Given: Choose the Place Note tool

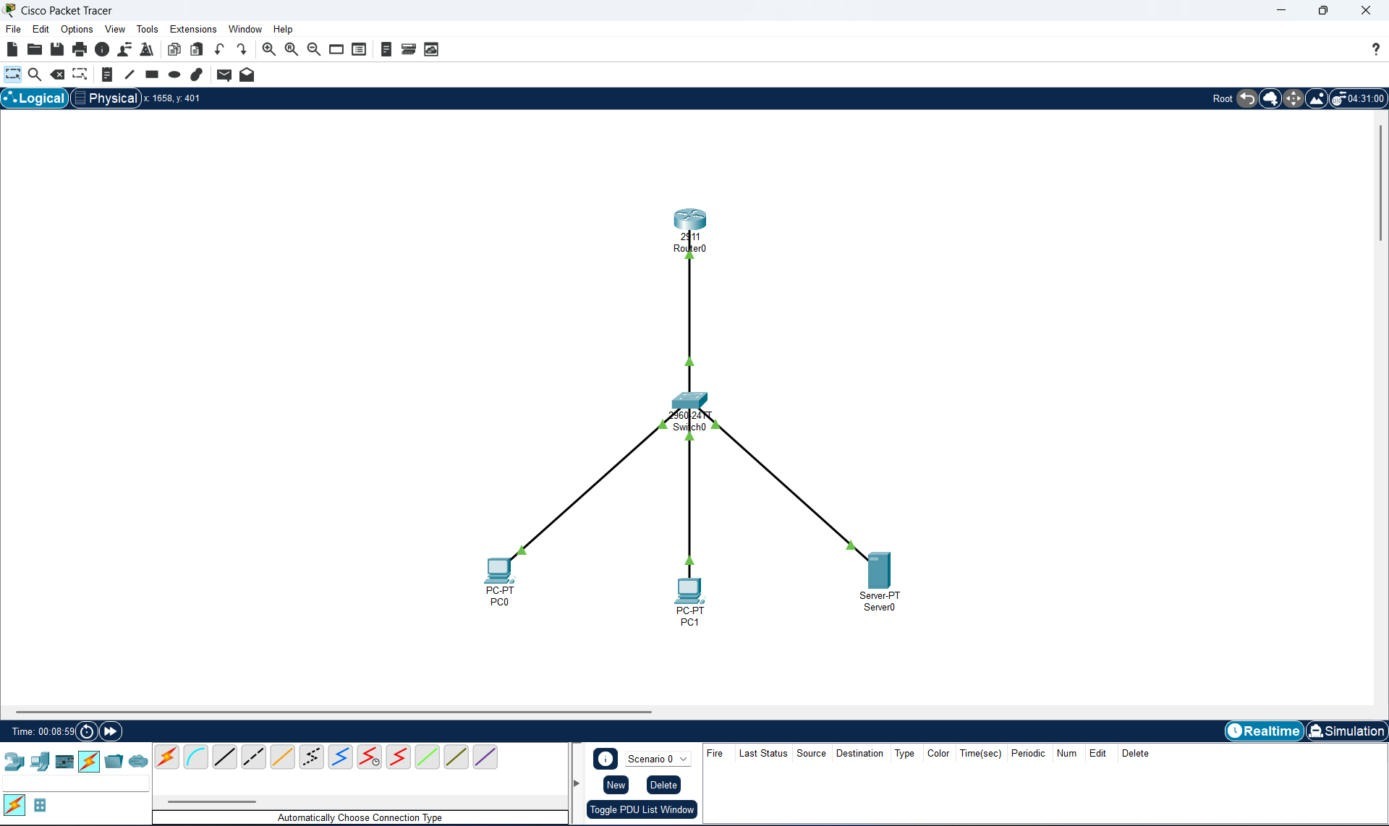Looking at the screenshot, I should (107, 74).
